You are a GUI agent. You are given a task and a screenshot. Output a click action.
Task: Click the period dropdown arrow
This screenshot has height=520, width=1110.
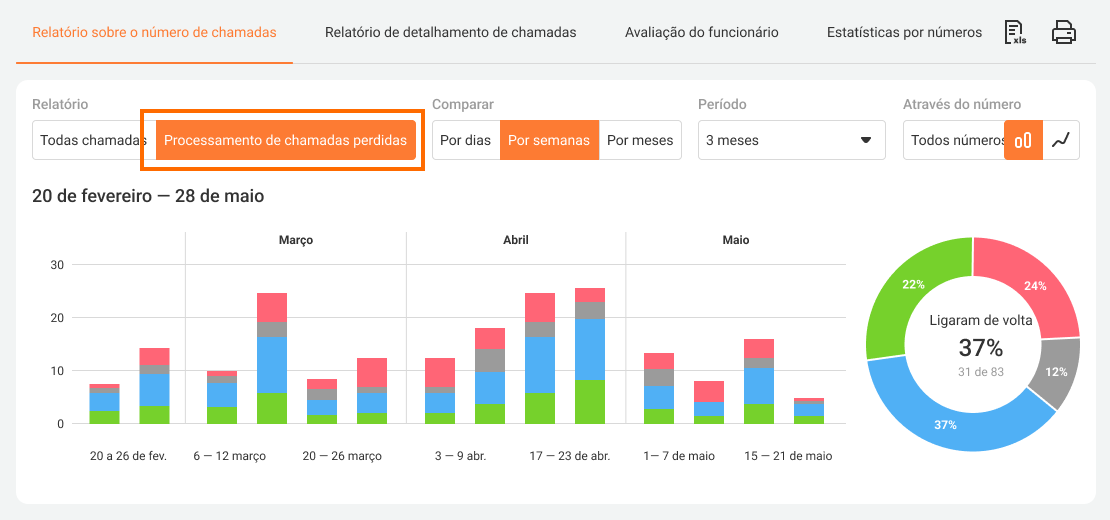pyautogui.click(x=866, y=141)
